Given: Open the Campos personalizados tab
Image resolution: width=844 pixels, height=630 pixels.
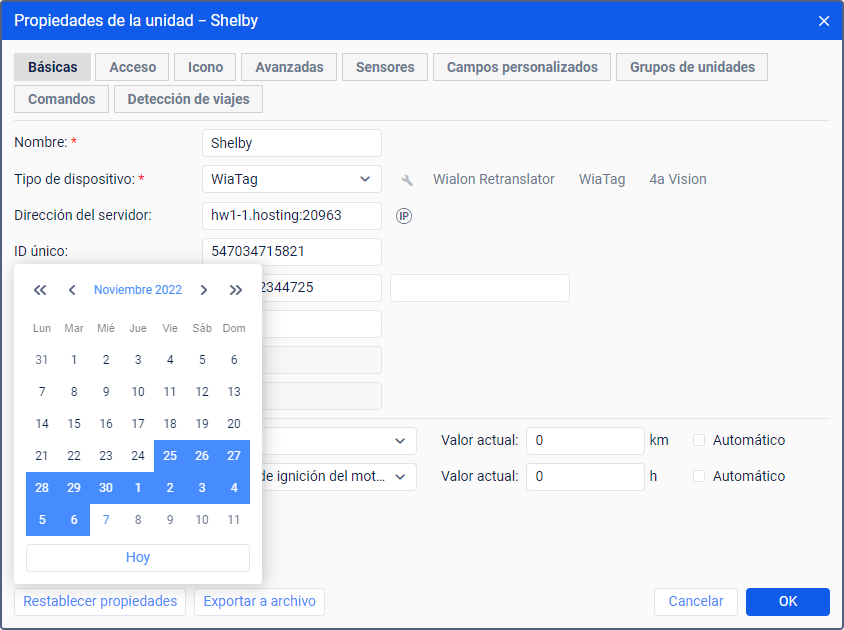Looking at the screenshot, I should [522, 67].
